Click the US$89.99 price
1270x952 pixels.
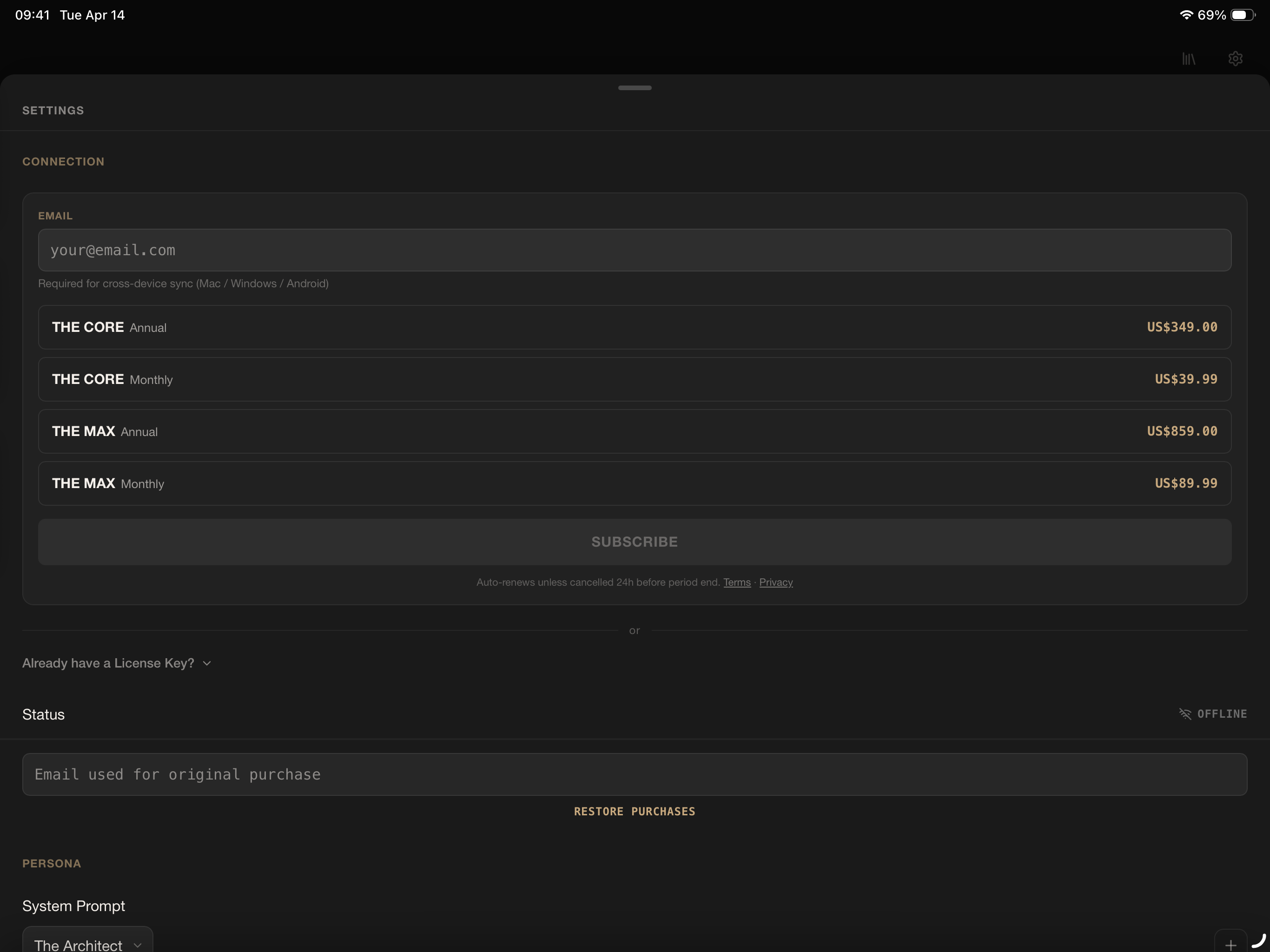point(1185,483)
